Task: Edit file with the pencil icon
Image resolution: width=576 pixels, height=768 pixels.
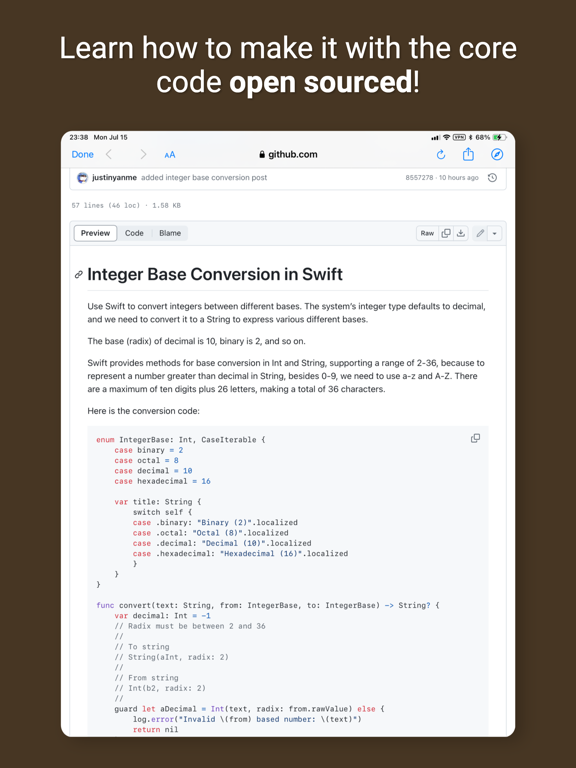Action: (480, 233)
